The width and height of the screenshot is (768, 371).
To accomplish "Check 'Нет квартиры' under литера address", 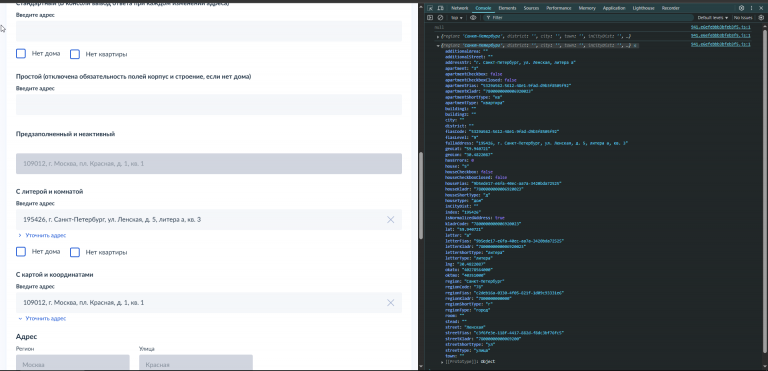I will 74,252.
